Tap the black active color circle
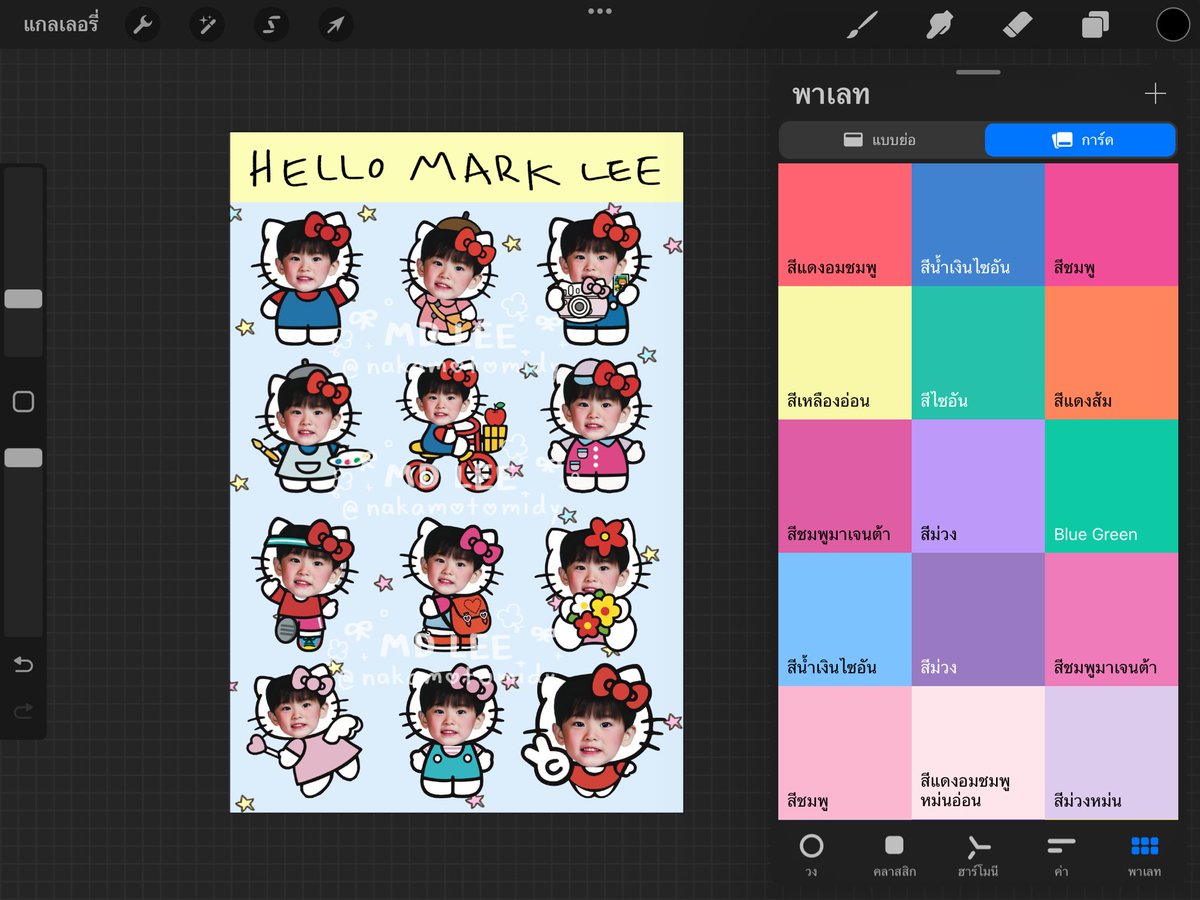 click(1173, 24)
